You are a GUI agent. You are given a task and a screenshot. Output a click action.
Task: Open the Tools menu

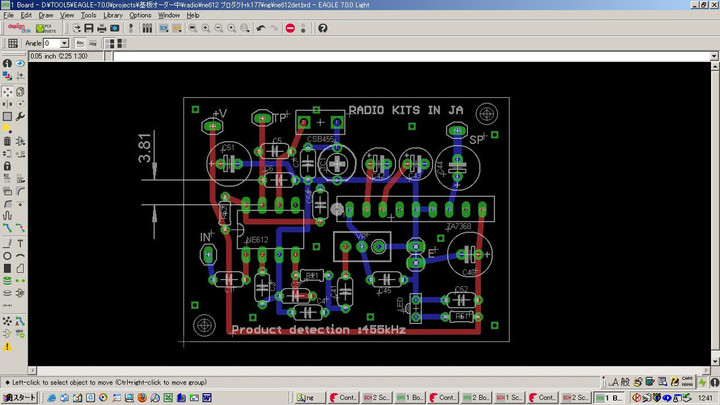pos(88,15)
